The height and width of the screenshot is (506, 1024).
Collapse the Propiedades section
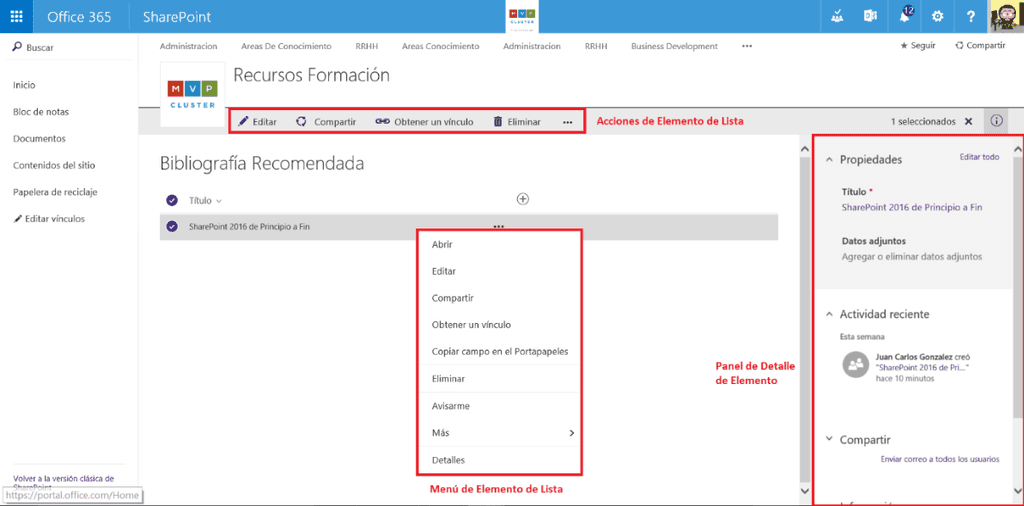[x=830, y=159]
